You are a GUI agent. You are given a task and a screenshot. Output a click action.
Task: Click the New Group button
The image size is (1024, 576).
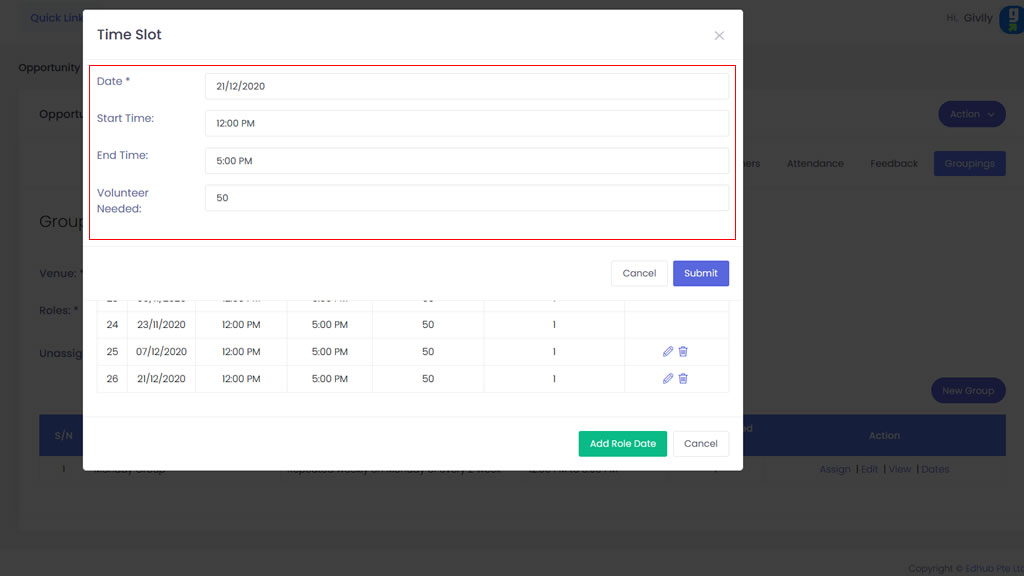[x=967, y=391]
